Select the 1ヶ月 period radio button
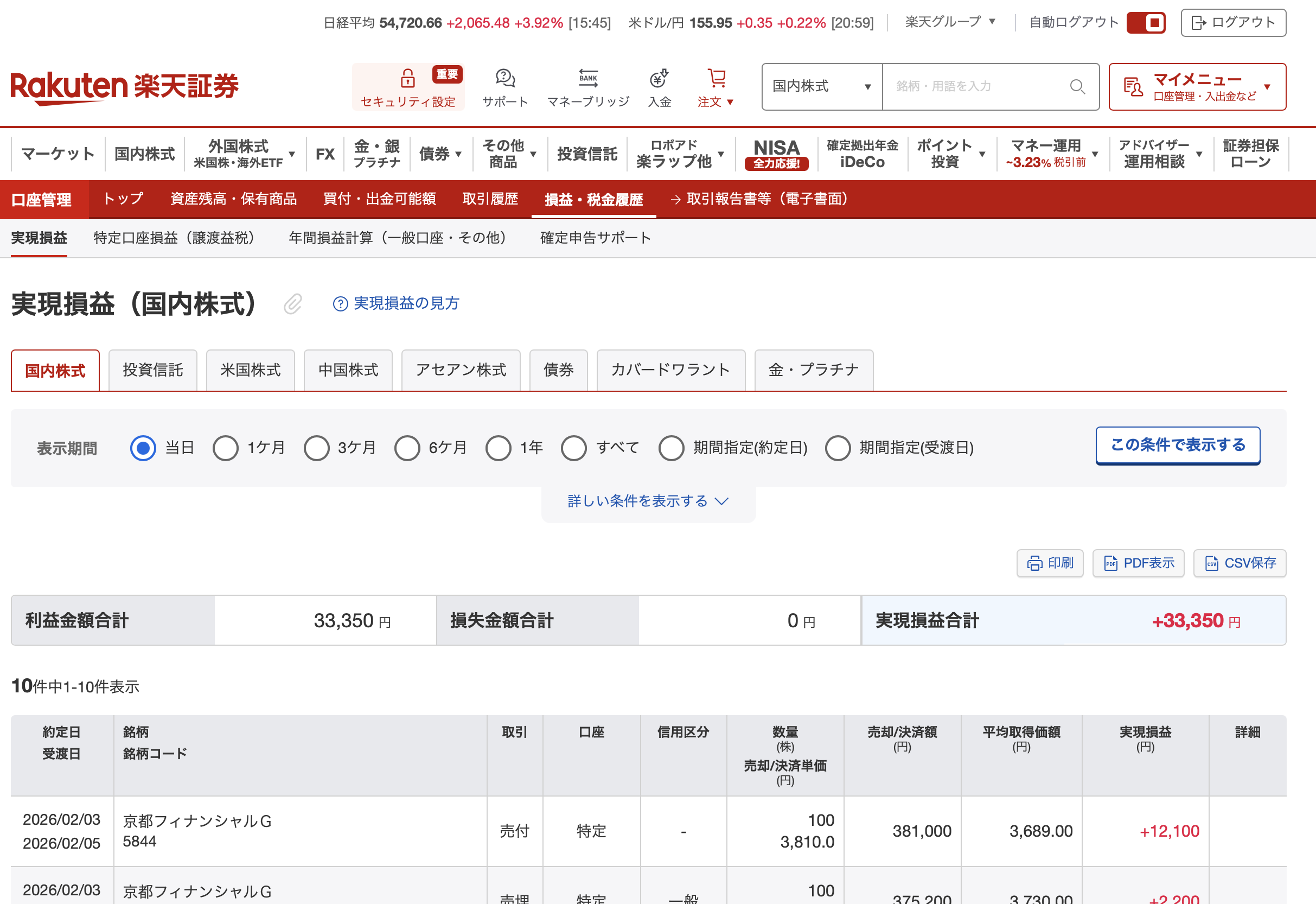The height and width of the screenshot is (904, 1316). [225, 448]
